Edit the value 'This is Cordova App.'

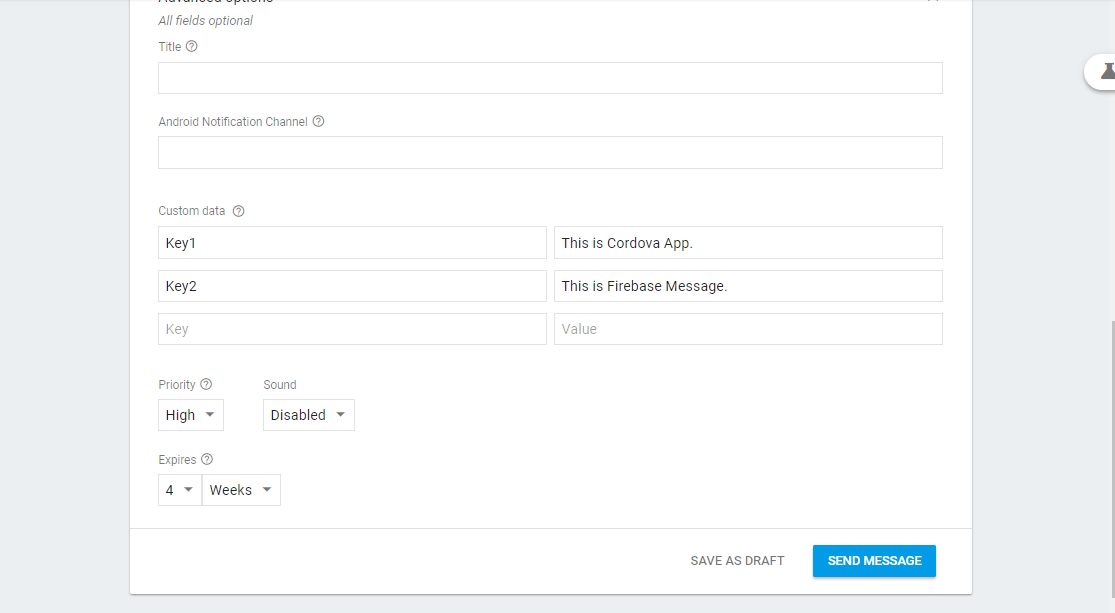coord(748,243)
